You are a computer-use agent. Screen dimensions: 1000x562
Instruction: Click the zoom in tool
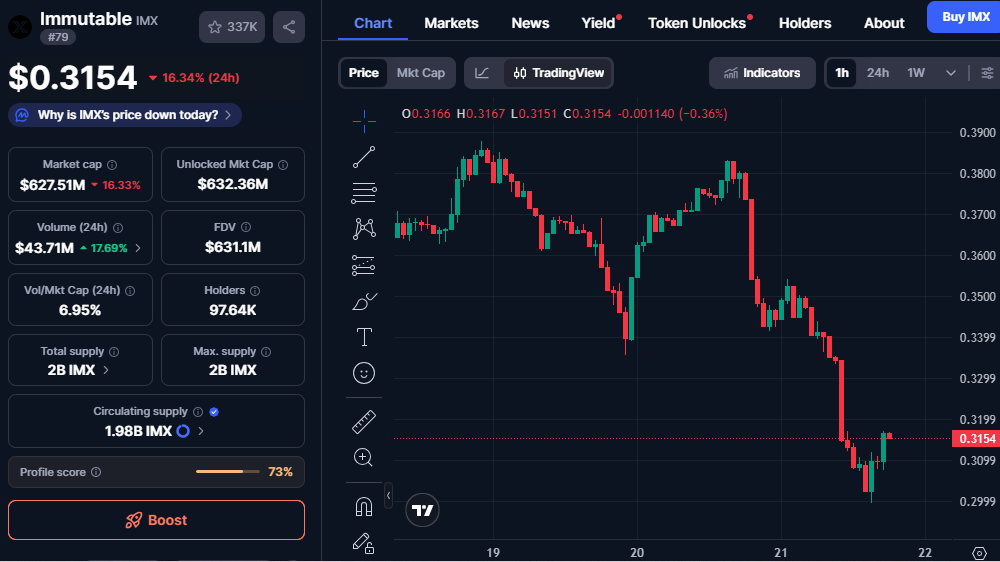coord(364,458)
